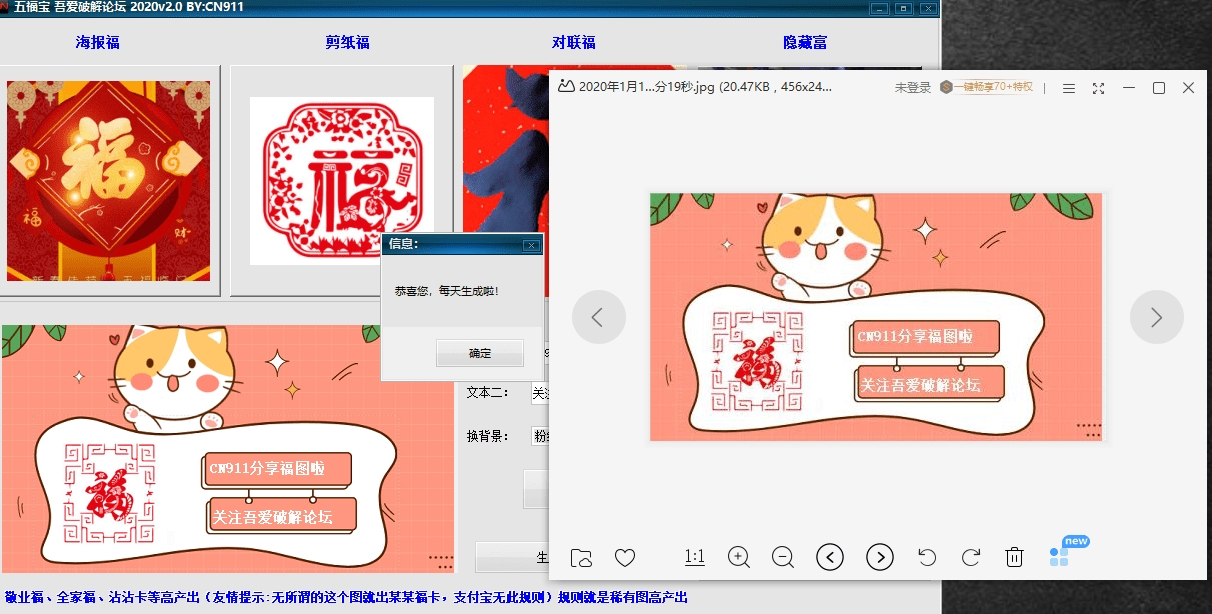The height and width of the screenshot is (614, 1212).
Task: Switch to the 隐藏富 tab
Action: pyautogui.click(x=805, y=43)
